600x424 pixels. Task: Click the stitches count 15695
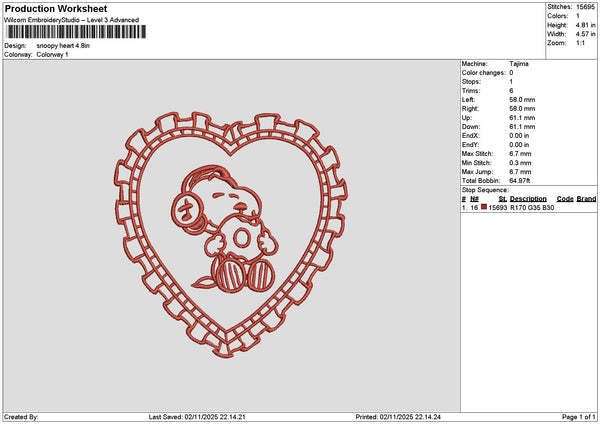585,7
